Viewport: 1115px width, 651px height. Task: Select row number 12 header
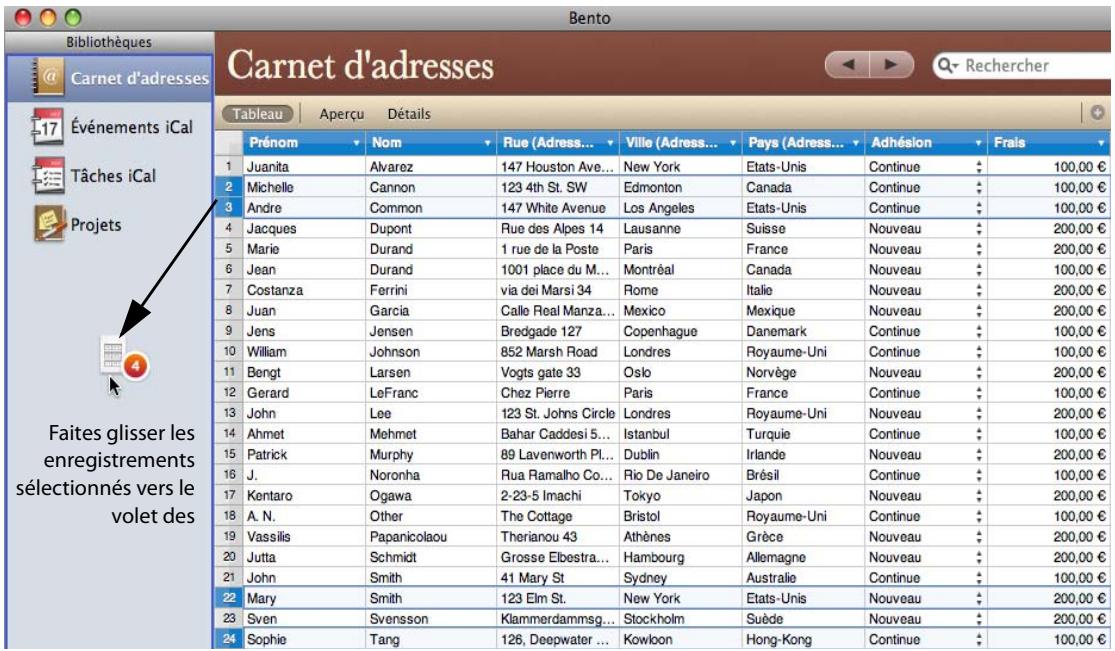[229, 393]
